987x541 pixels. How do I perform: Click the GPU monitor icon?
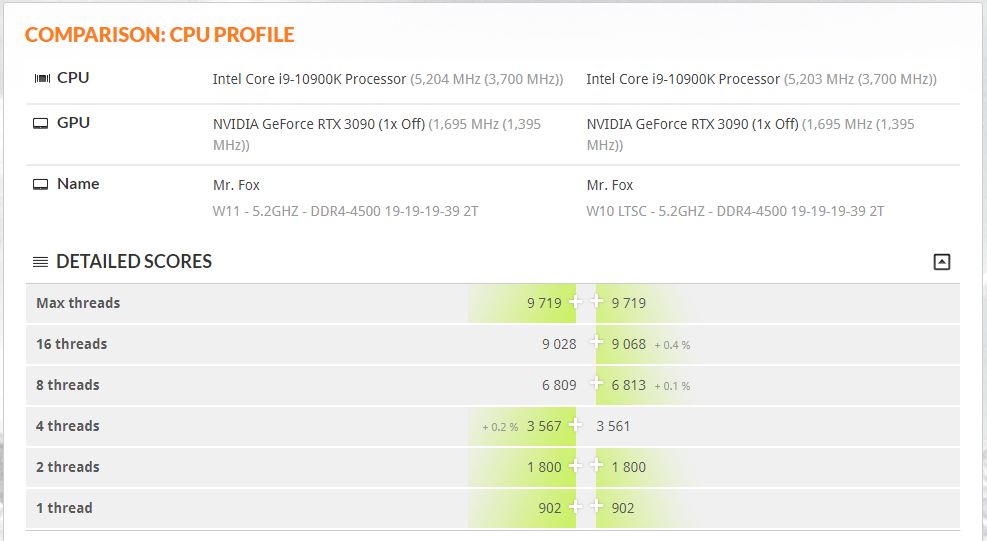(41, 123)
